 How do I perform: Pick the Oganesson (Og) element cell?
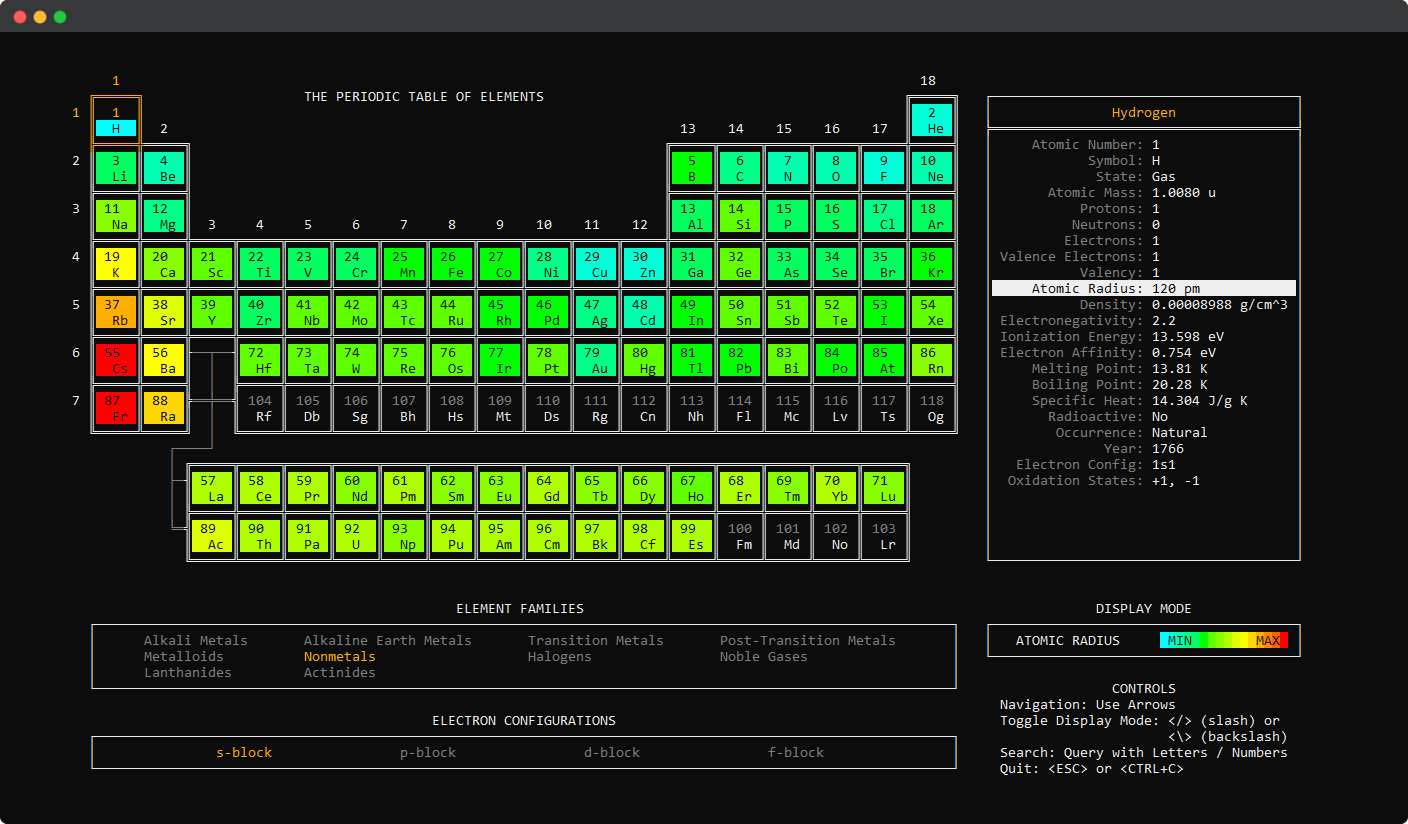pos(932,408)
